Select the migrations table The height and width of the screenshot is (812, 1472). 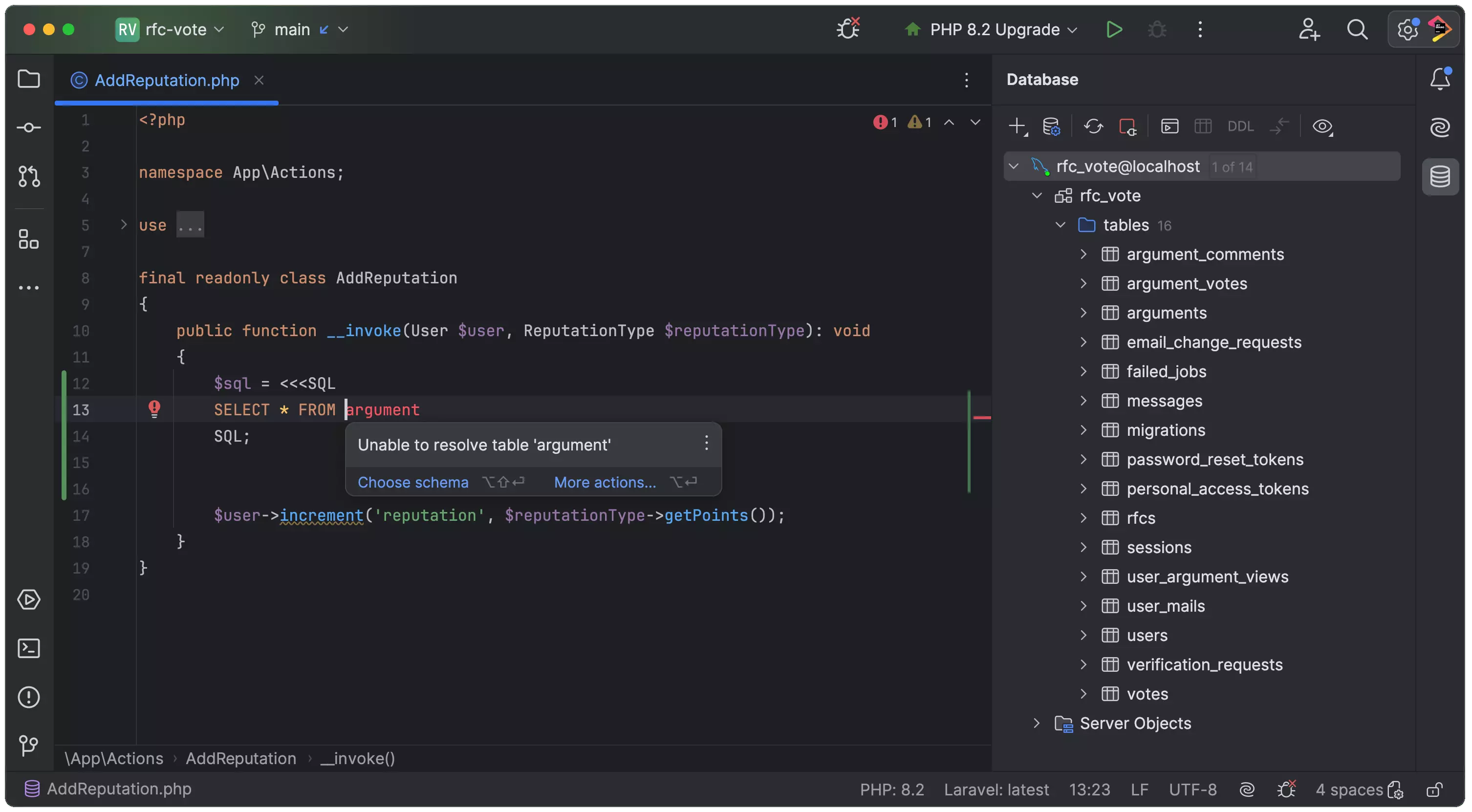click(1166, 430)
